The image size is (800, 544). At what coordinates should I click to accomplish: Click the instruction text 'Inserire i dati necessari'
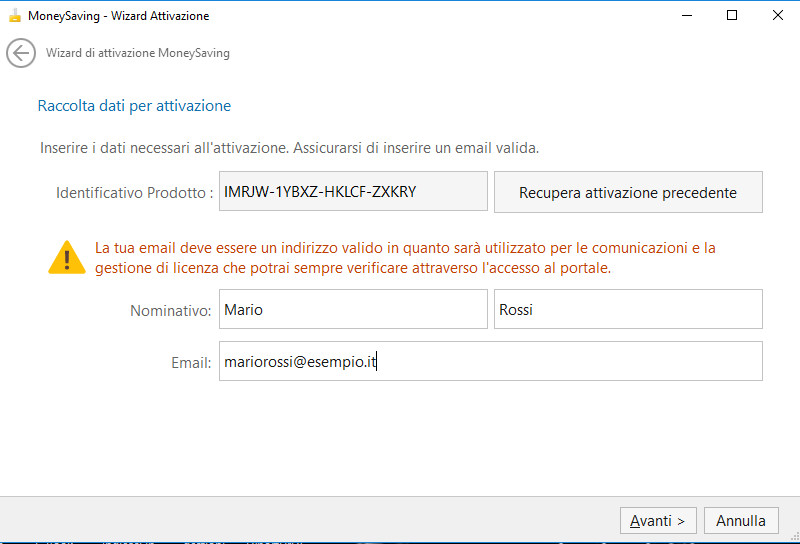tap(289, 148)
